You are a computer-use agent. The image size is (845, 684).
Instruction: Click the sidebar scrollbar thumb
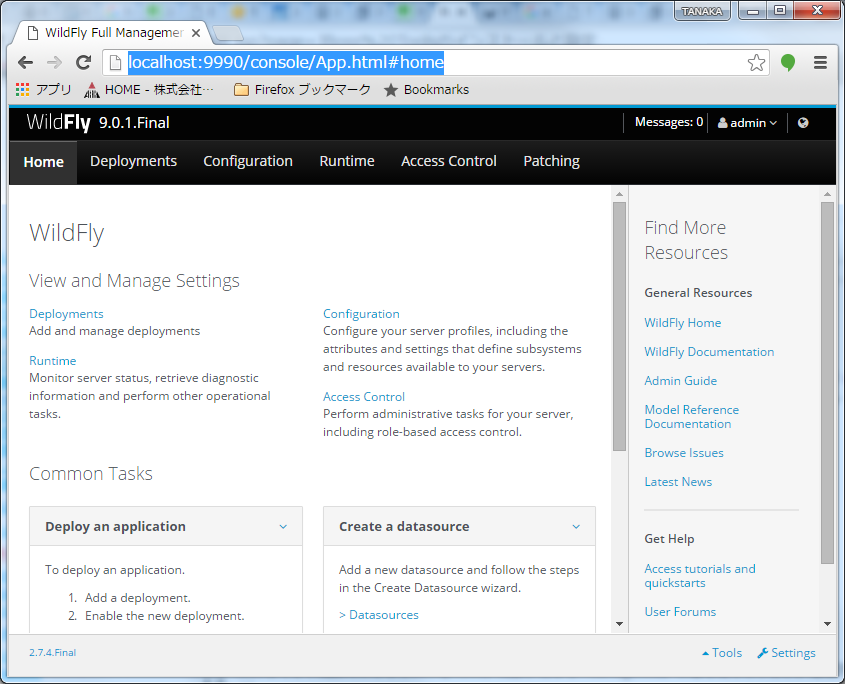827,383
